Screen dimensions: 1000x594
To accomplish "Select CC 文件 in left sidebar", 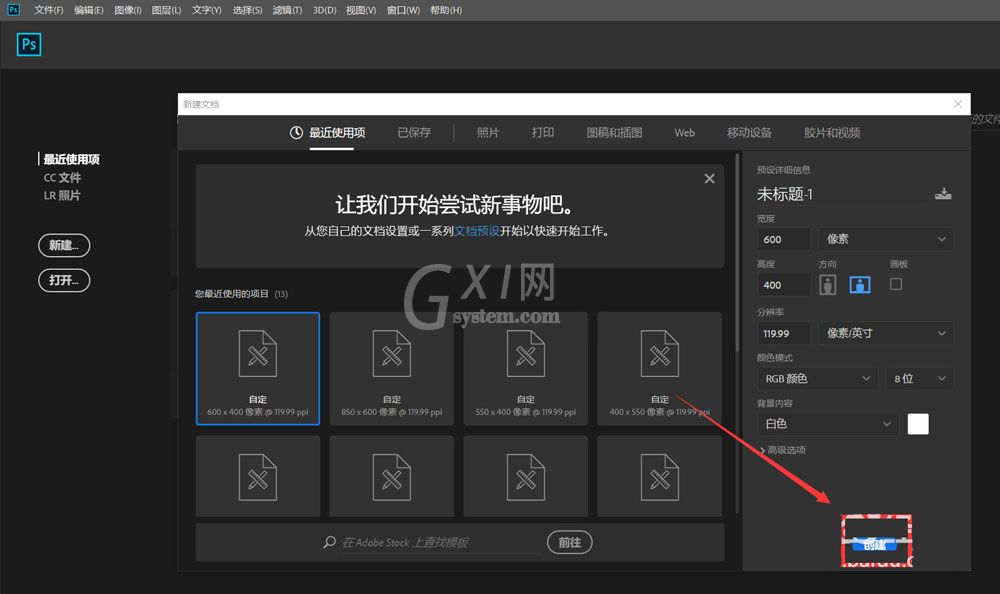I will [62, 177].
